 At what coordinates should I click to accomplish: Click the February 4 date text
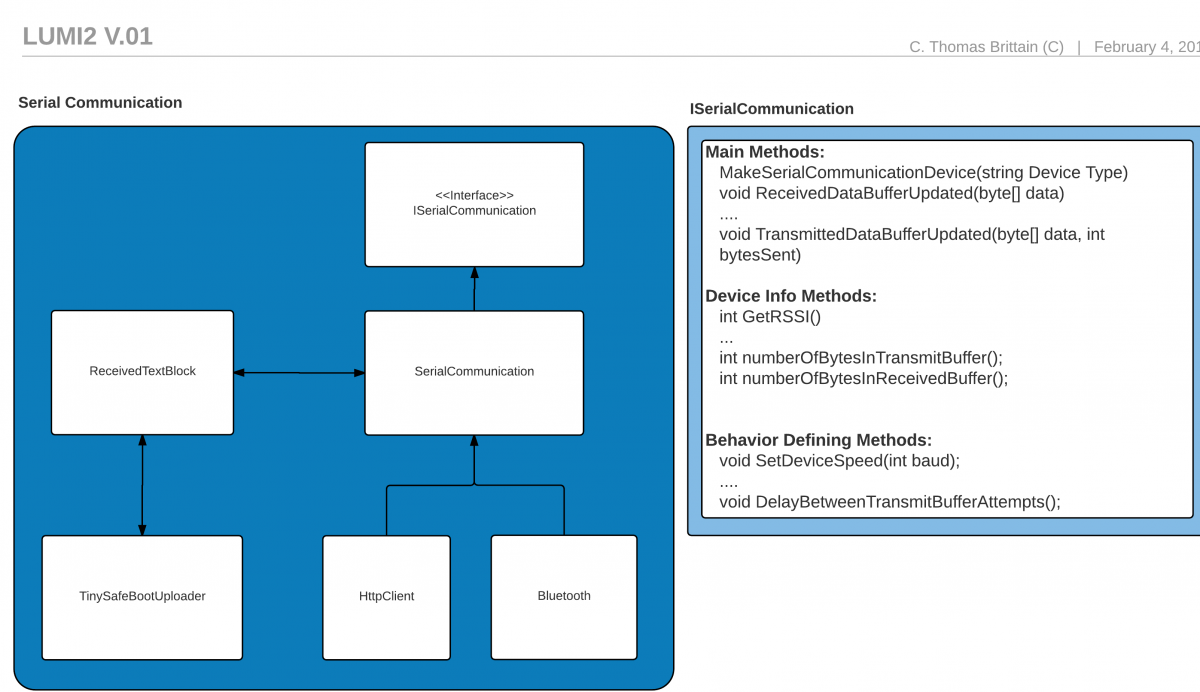coord(1146,47)
